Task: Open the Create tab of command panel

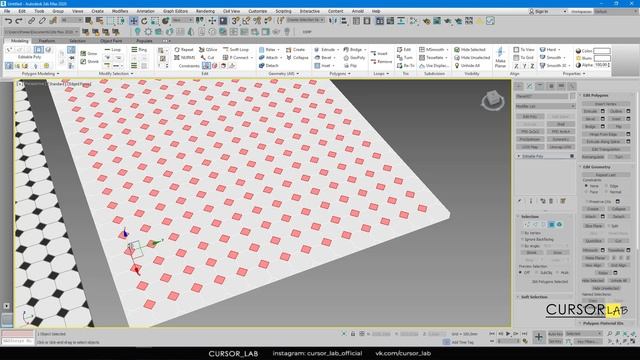Action: tap(519, 86)
